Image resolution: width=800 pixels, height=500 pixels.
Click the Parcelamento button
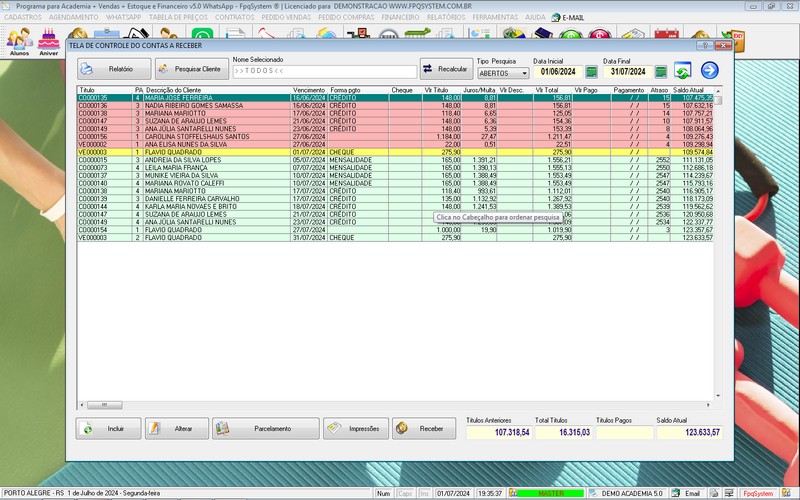(266, 429)
